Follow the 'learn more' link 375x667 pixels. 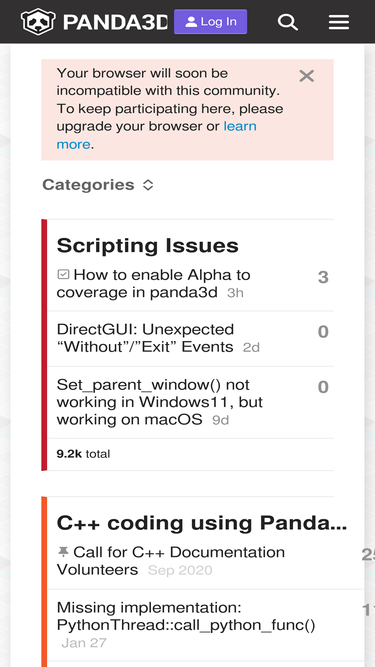(157, 135)
